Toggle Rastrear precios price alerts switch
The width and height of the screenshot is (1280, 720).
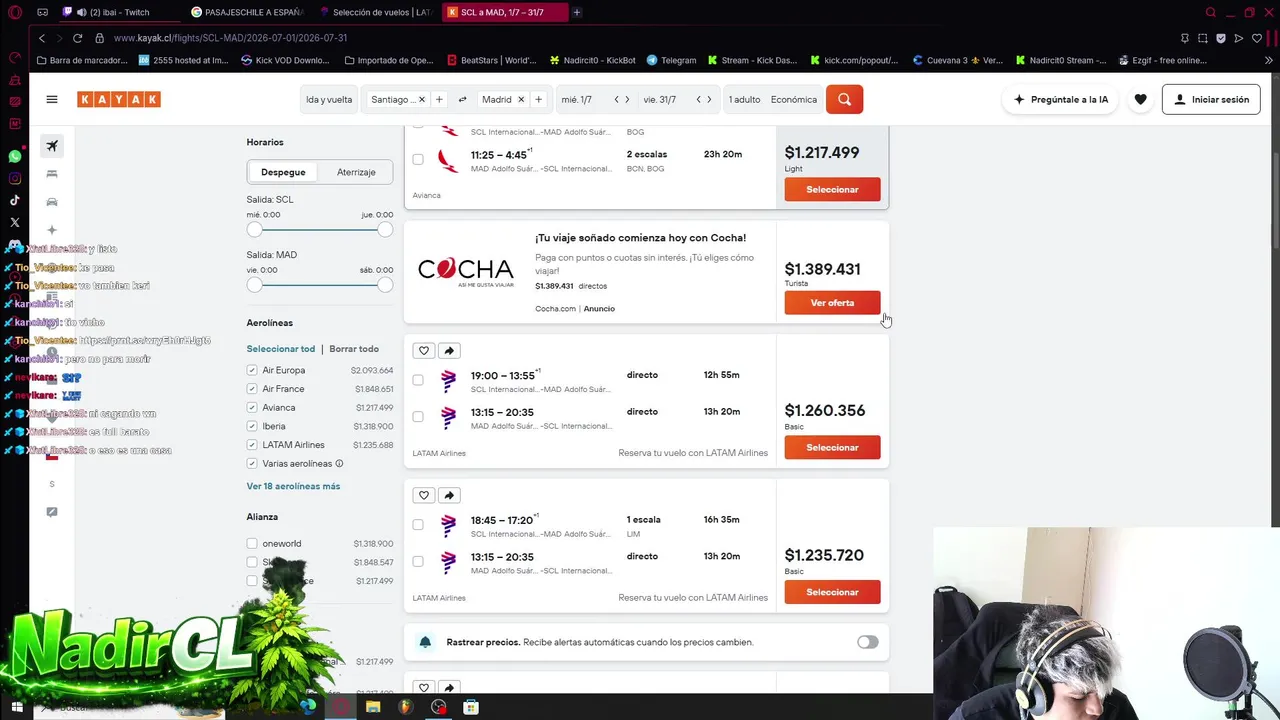pos(867,642)
